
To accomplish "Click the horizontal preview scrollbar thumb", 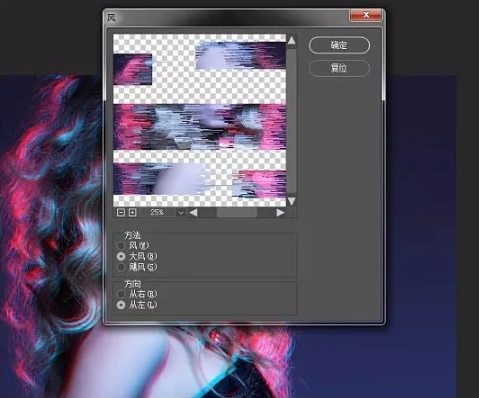I will point(237,213).
